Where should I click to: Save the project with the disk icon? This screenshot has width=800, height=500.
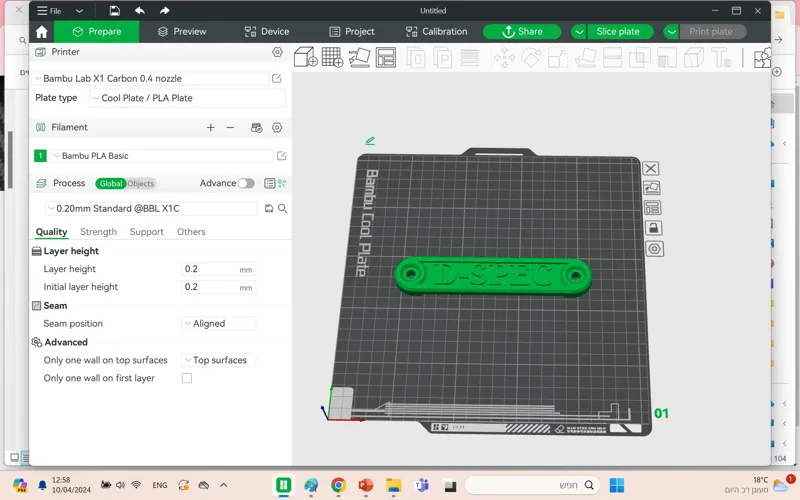115,11
